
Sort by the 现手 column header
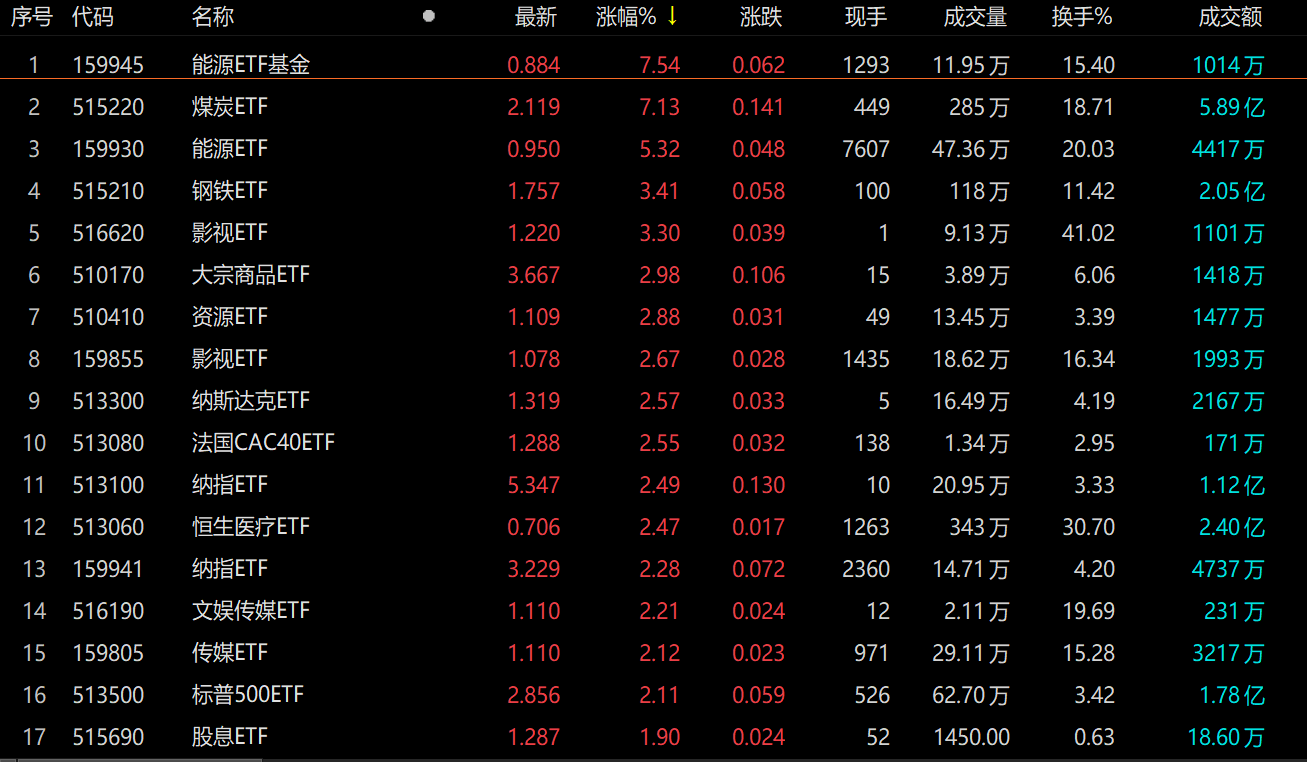click(866, 17)
